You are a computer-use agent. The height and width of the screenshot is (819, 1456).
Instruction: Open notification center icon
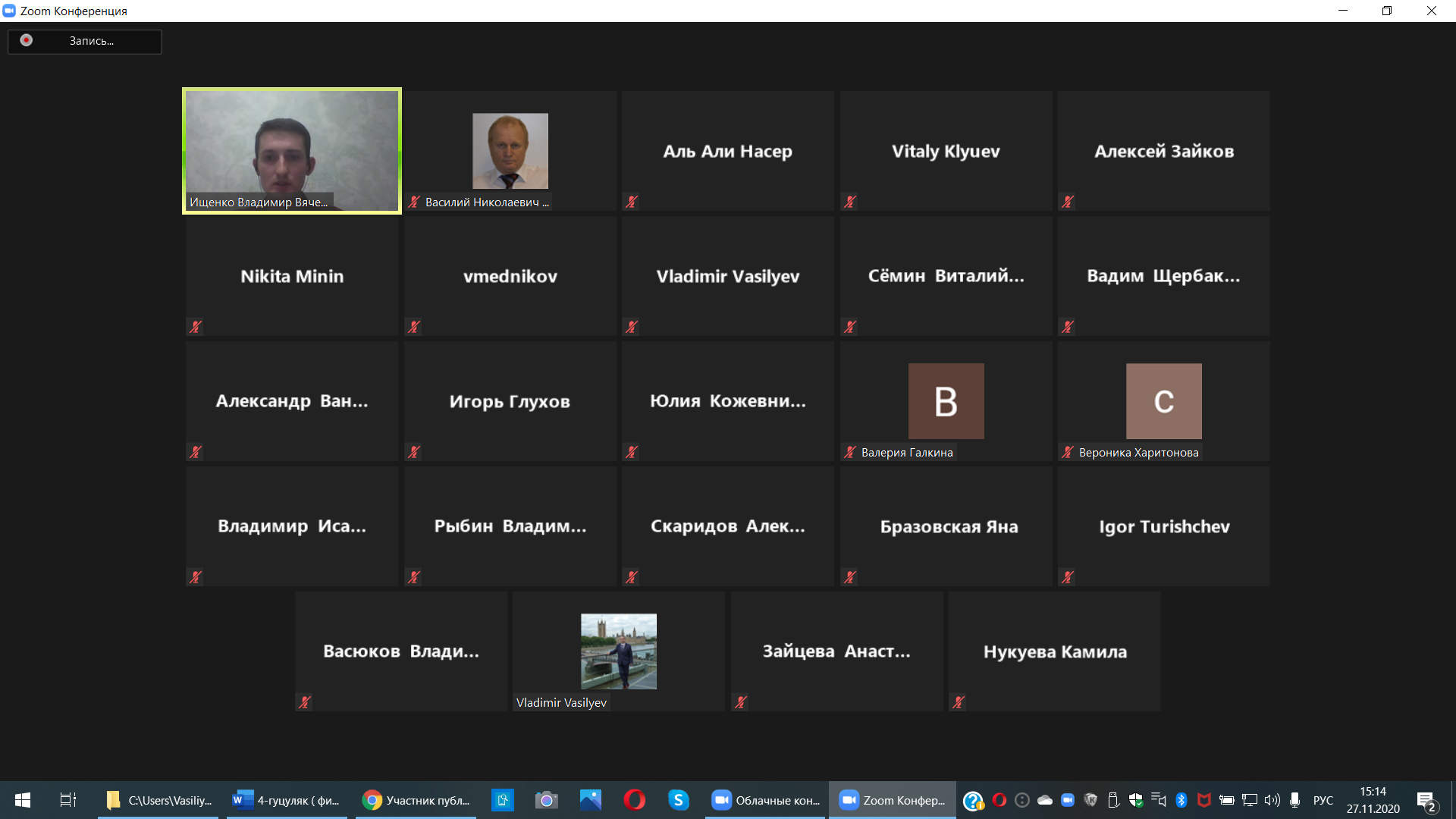(x=1426, y=800)
